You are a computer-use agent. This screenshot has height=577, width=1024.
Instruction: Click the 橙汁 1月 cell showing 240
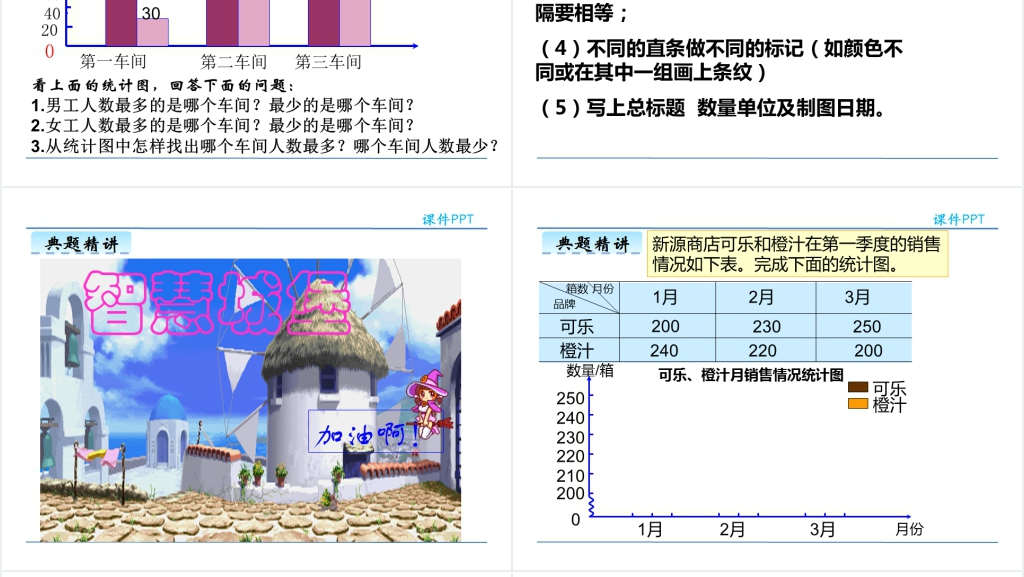pyautogui.click(x=667, y=350)
